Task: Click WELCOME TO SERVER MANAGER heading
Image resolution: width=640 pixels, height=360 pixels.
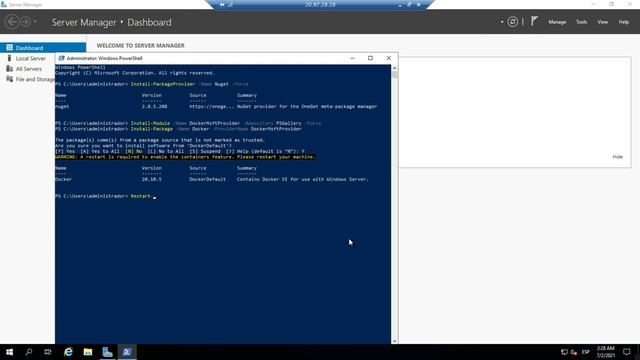Action: [140, 45]
